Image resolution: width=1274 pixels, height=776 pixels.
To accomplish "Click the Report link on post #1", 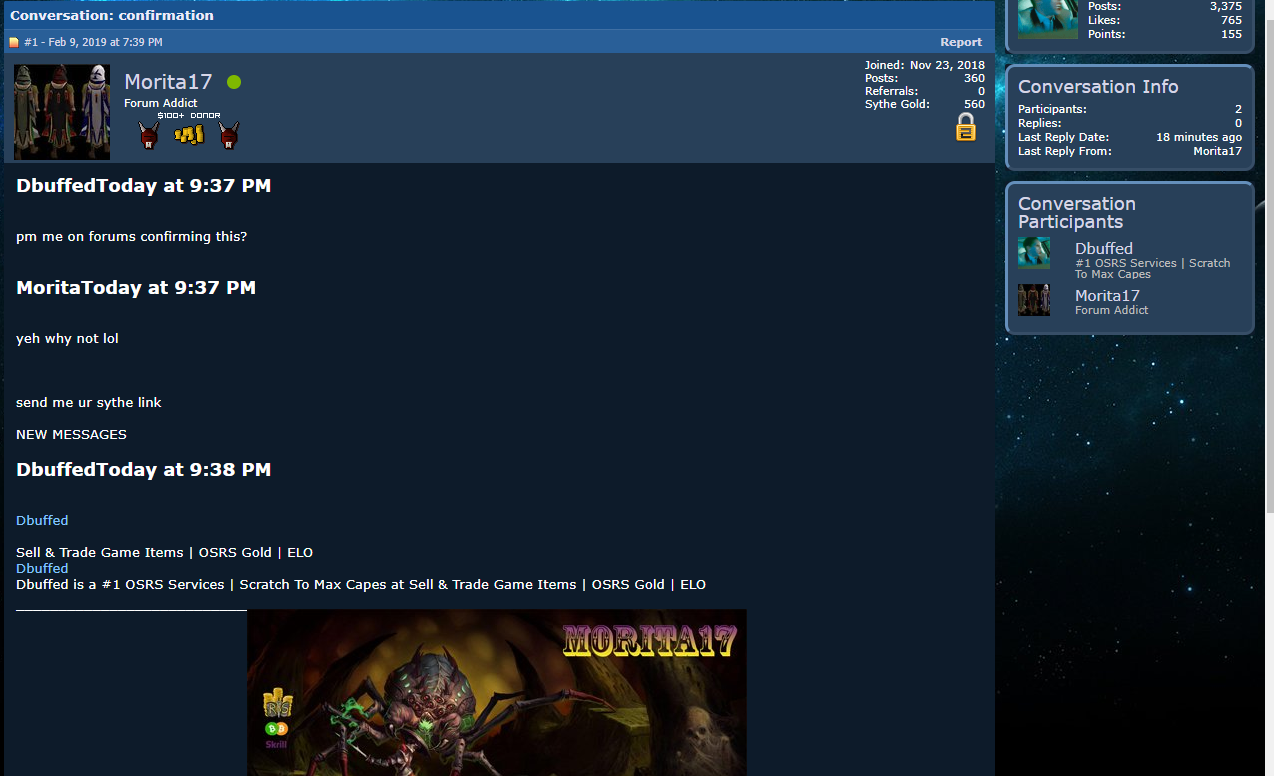I will pyautogui.click(x=961, y=42).
